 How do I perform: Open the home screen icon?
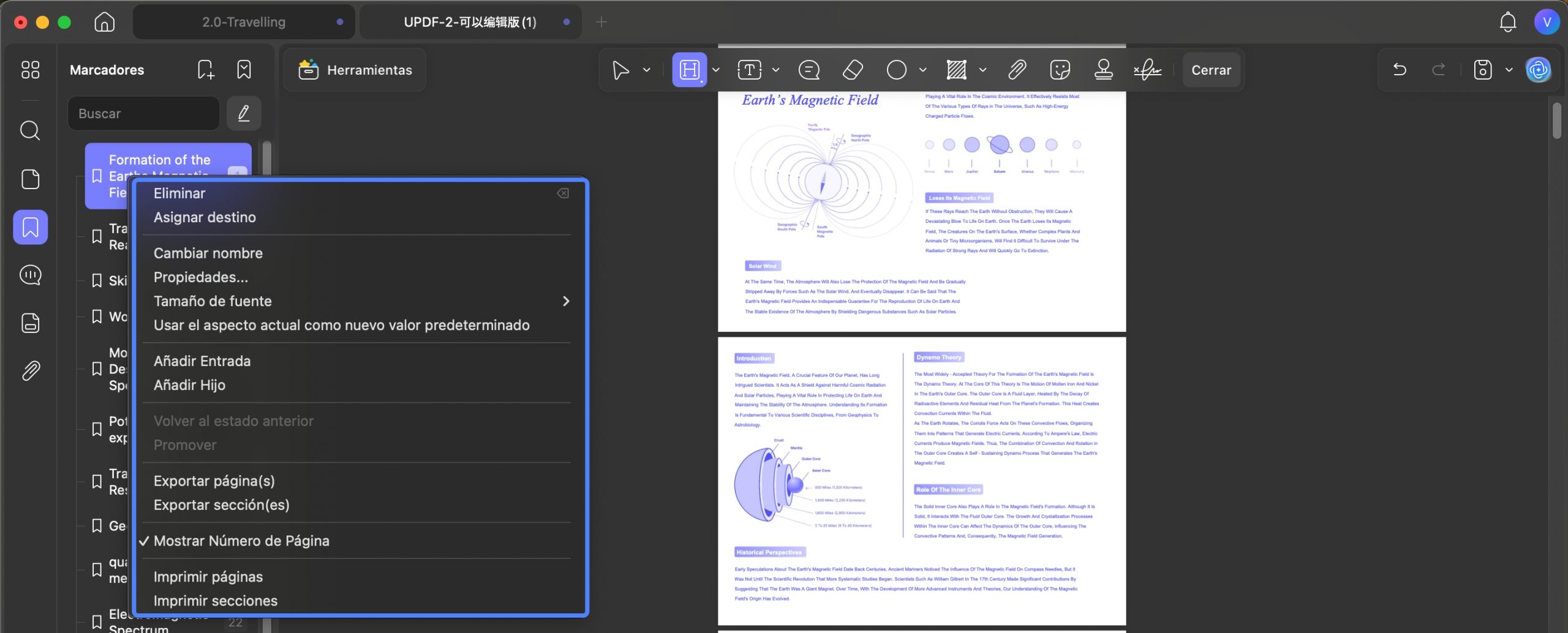tap(105, 22)
